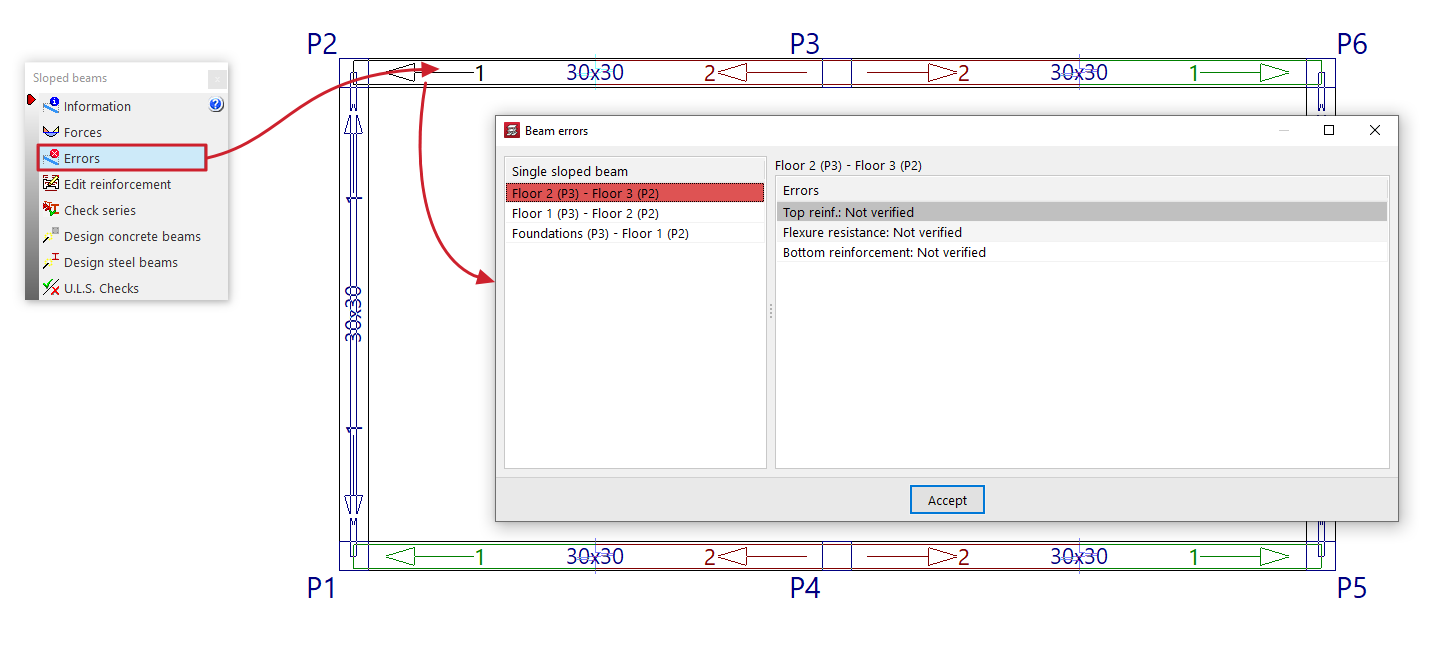The width and height of the screenshot is (1432, 651).
Task: Select Foundations (P3) - Floor 1 (P2) beam
Action: [x=635, y=233]
